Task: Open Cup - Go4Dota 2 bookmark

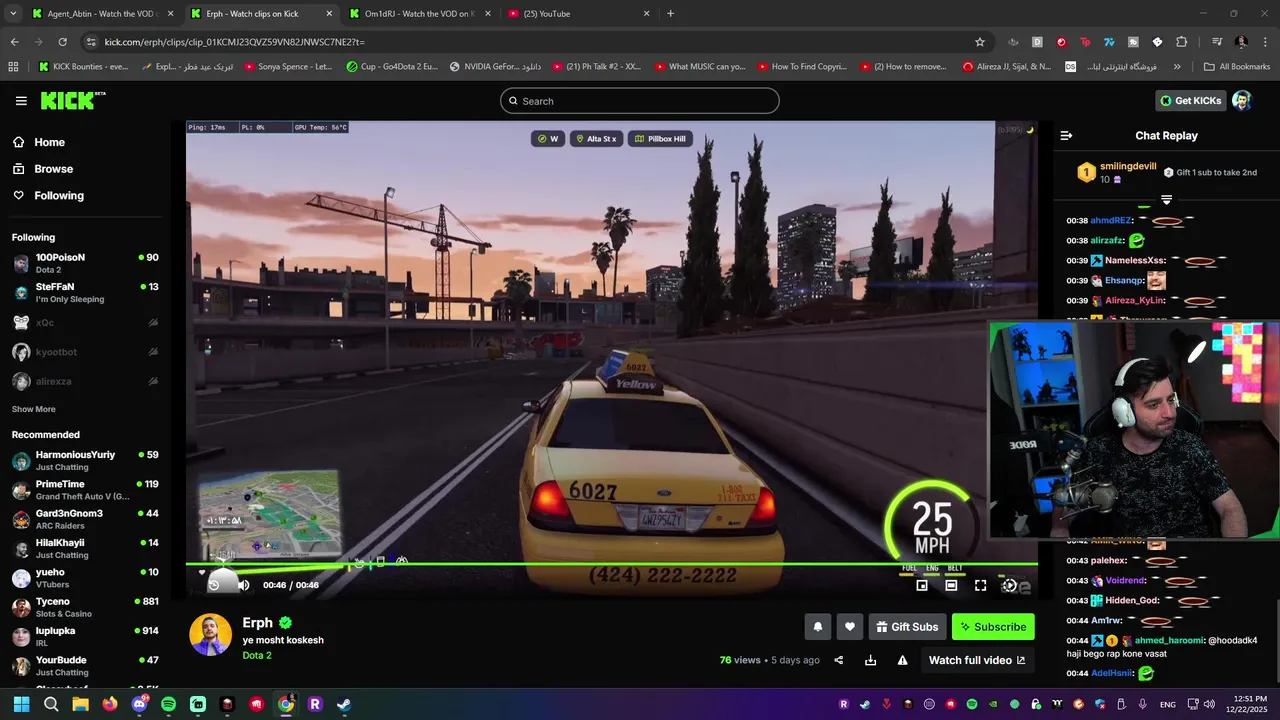Action: (x=391, y=67)
